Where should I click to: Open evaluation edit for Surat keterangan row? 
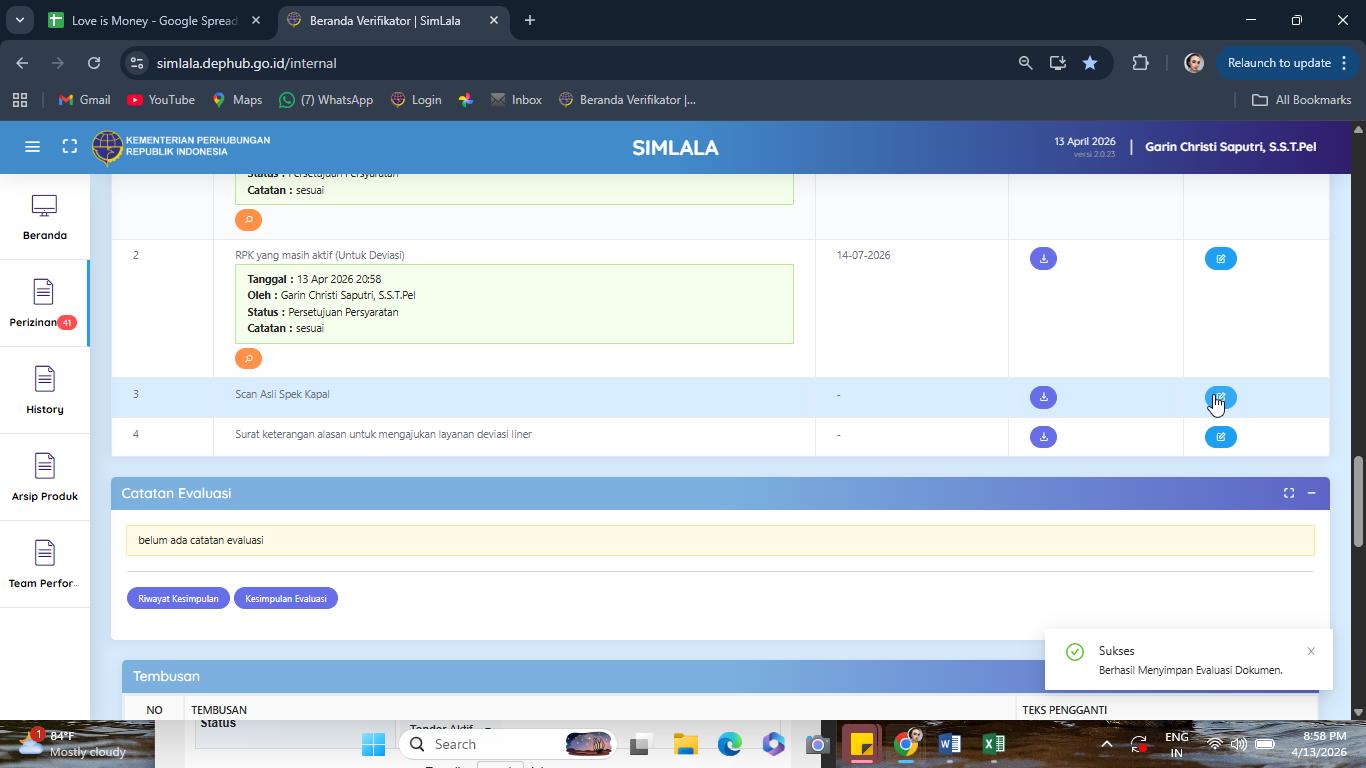1220,437
